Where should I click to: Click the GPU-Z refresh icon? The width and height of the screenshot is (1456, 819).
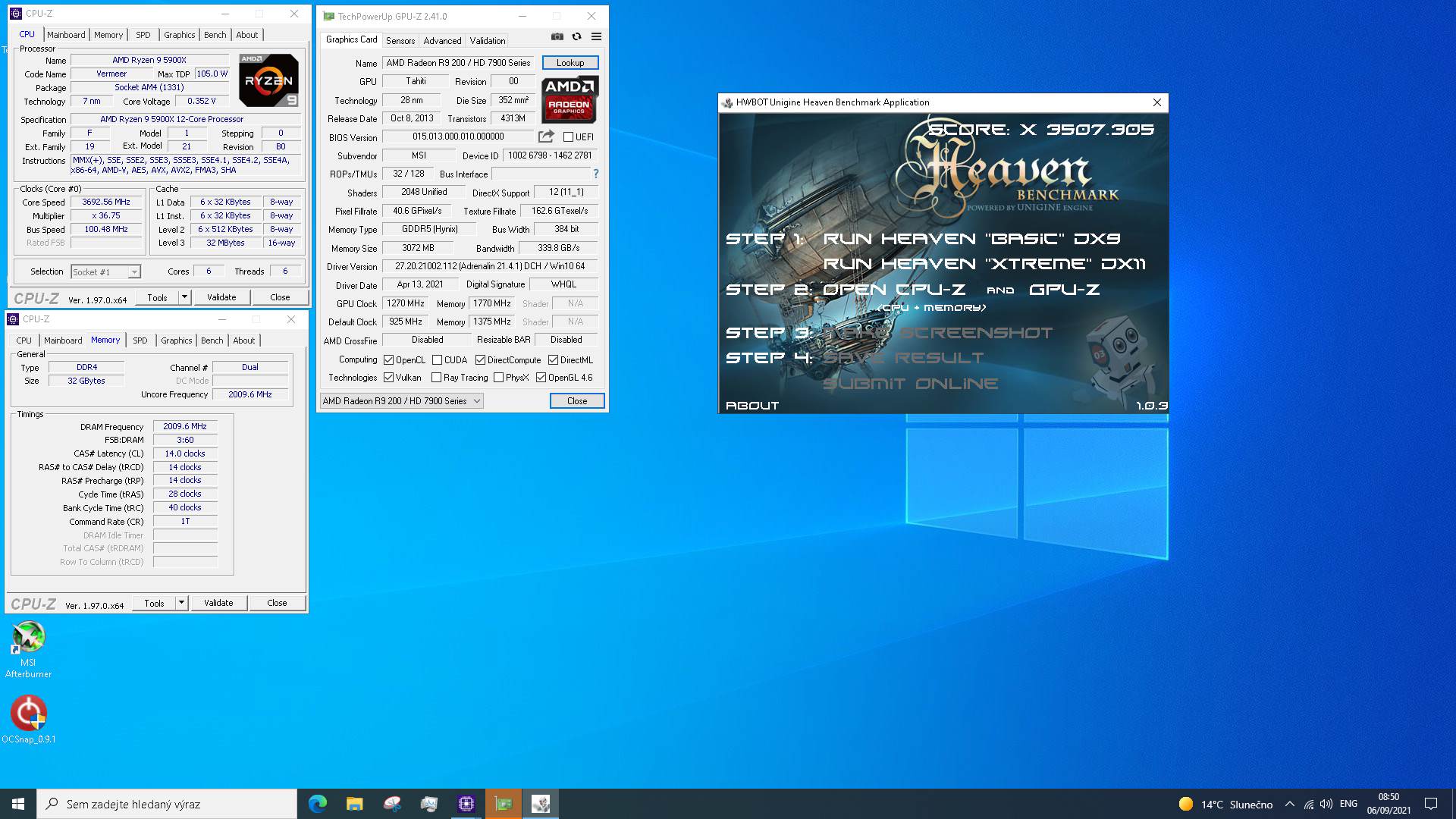click(576, 36)
